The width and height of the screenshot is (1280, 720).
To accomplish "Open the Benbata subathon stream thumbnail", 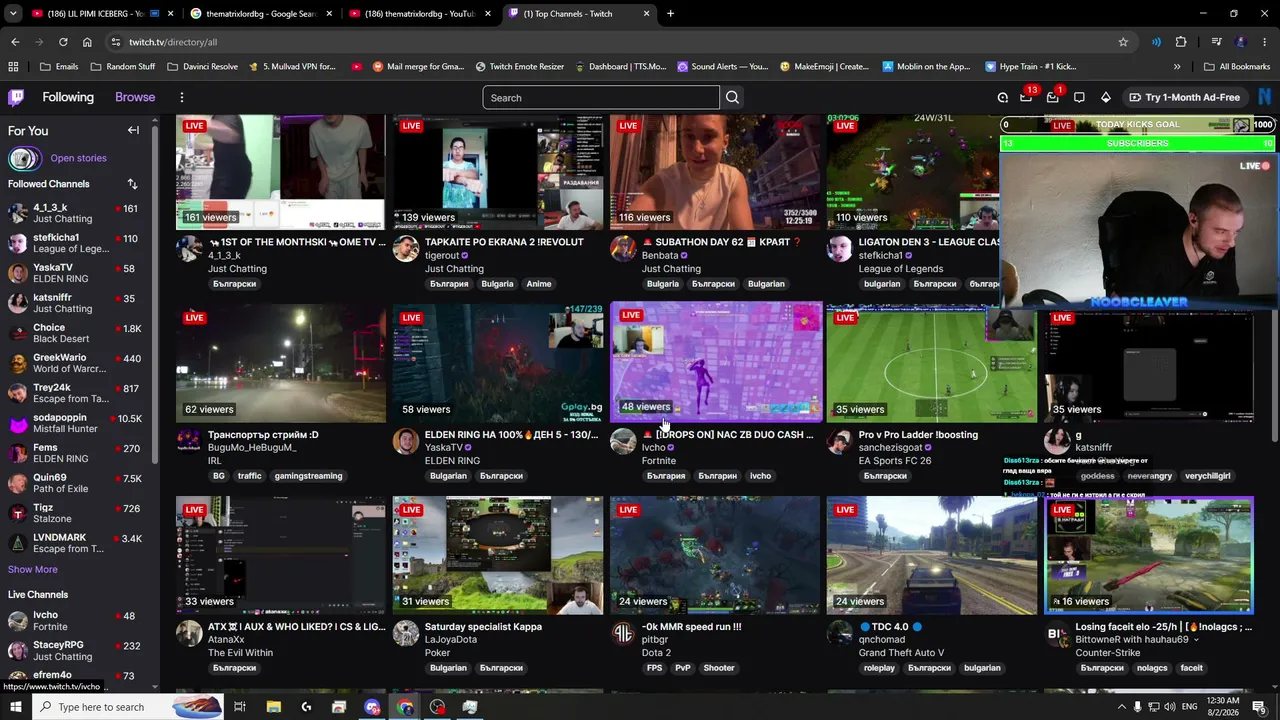I will point(715,172).
